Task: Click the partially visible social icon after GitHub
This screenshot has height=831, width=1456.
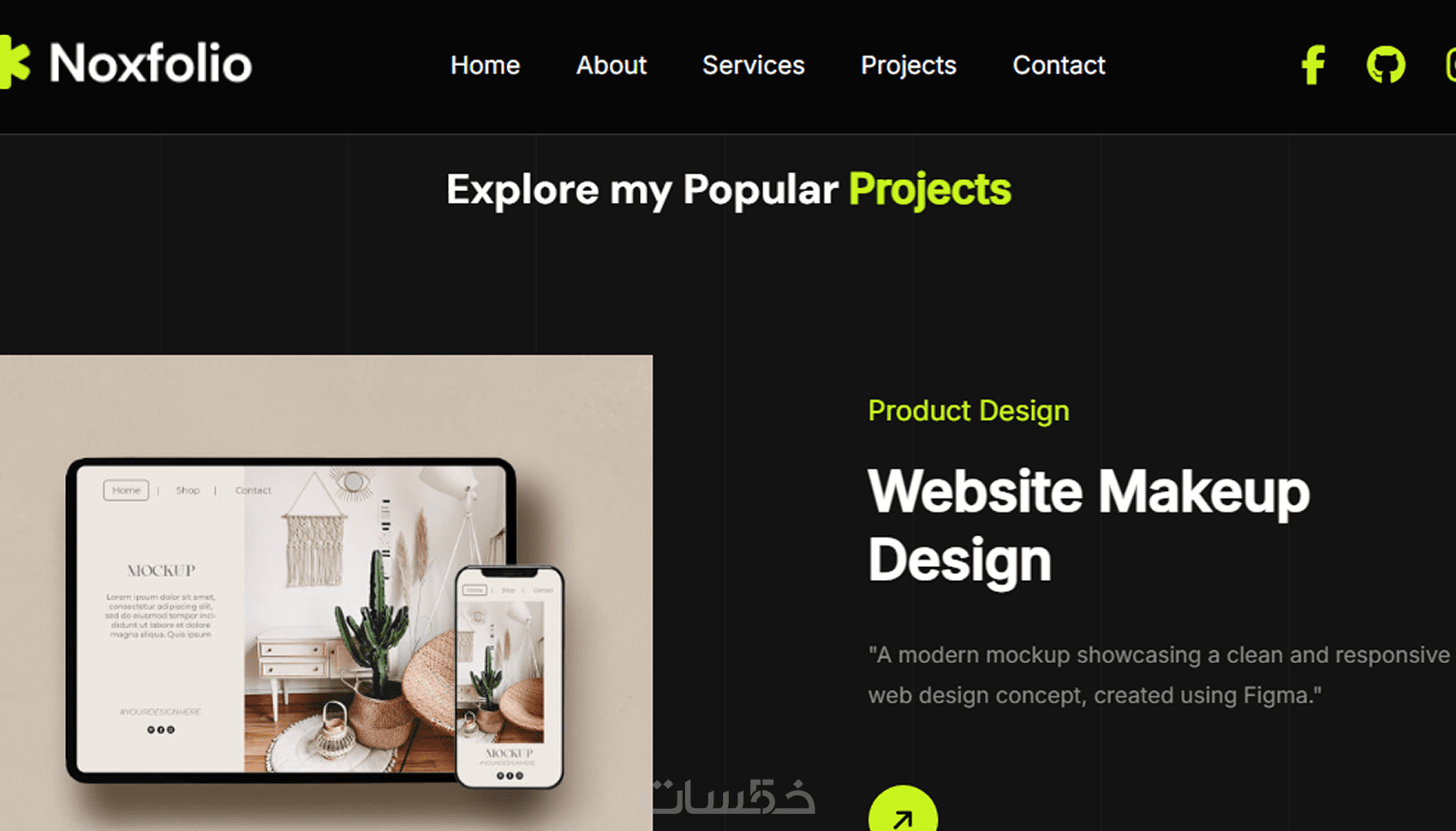Action: coord(1450,65)
